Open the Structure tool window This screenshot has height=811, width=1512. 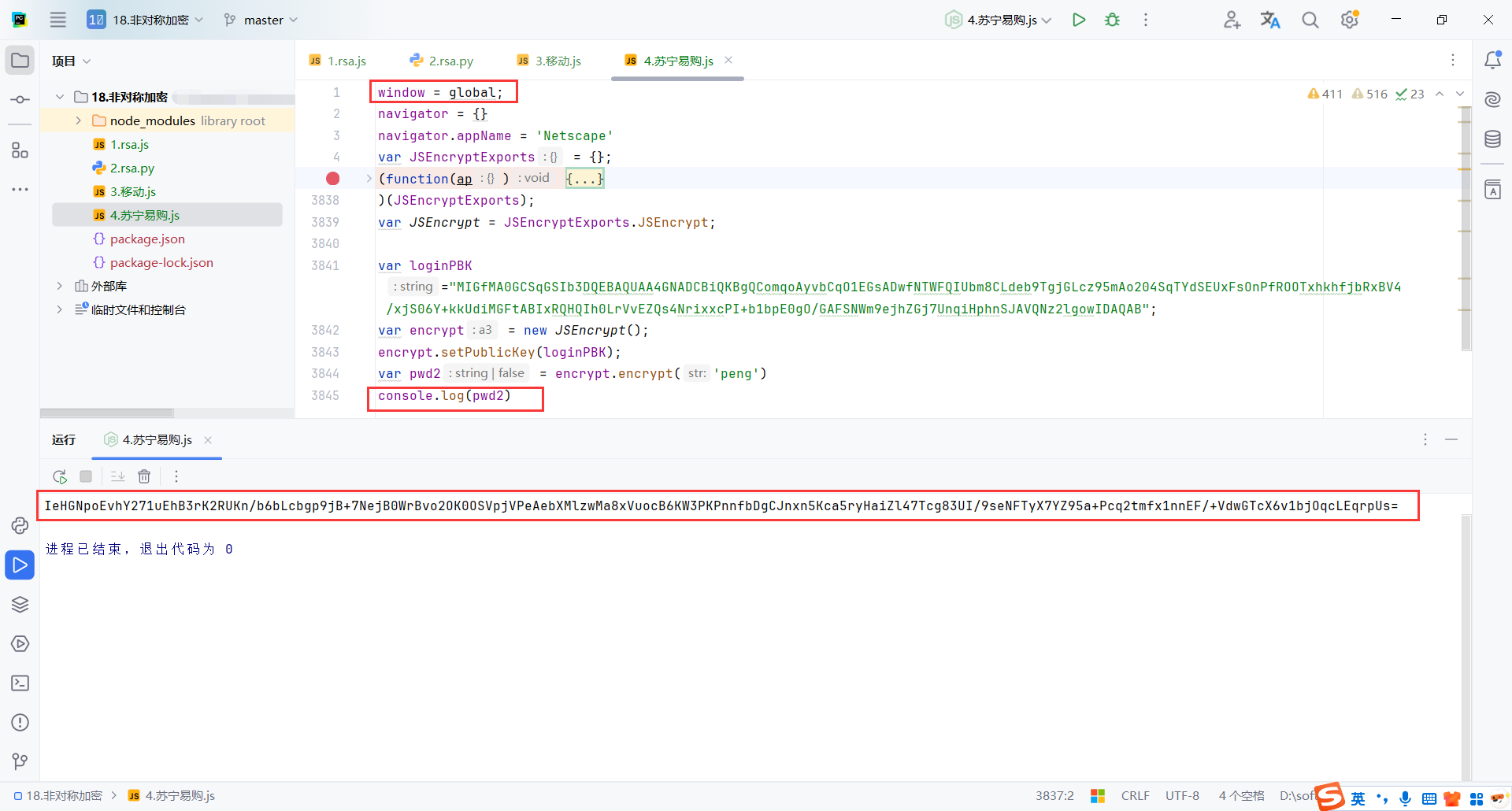coord(20,150)
